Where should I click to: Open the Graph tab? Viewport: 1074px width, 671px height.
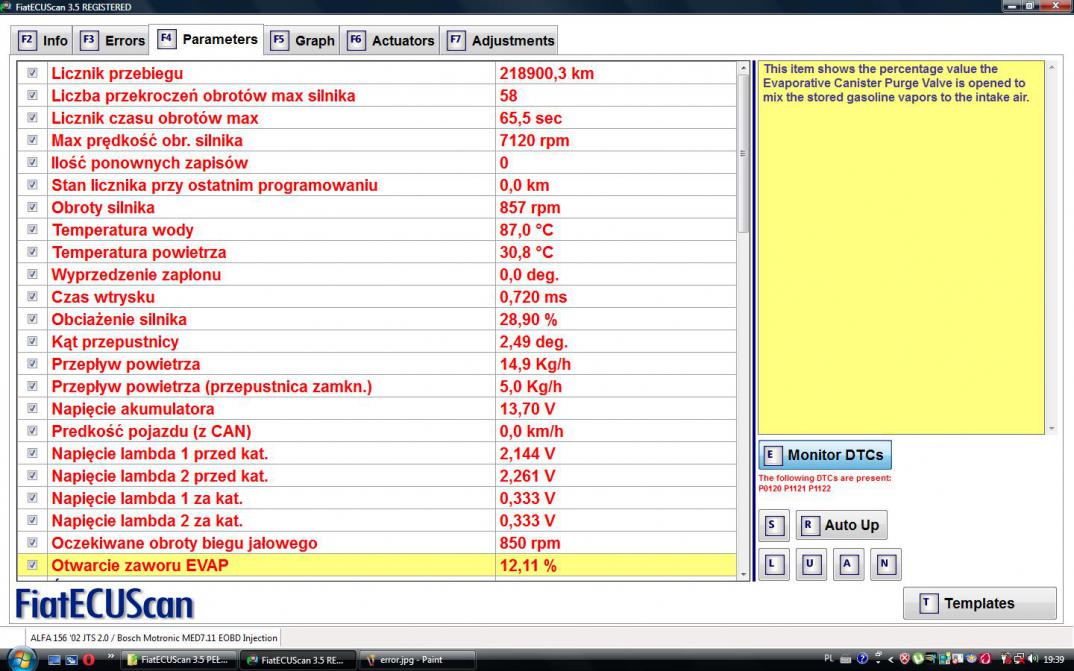[304, 41]
